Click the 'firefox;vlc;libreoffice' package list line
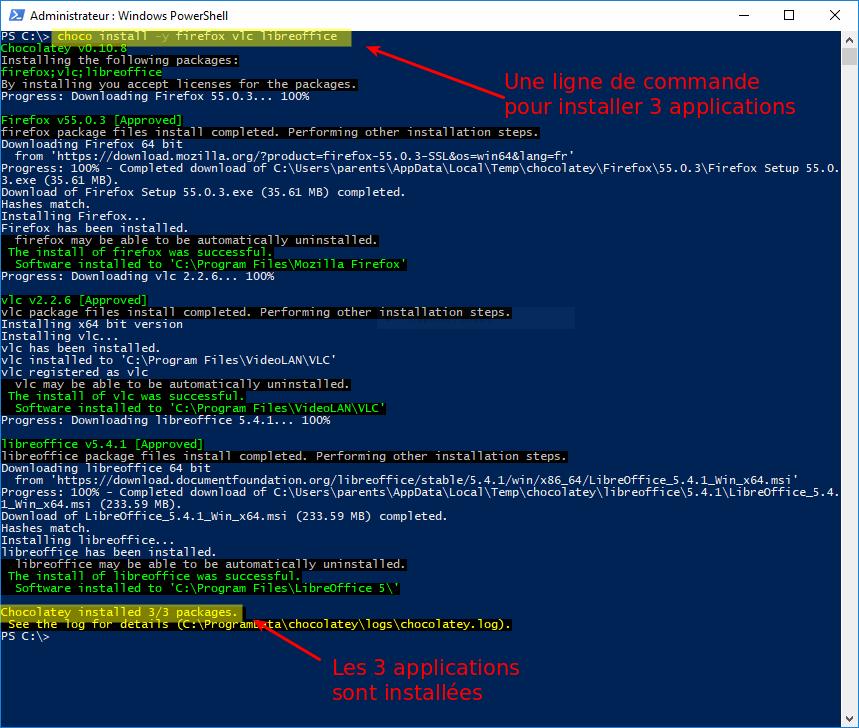The width and height of the screenshot is (859, 728). click(82, 72)
